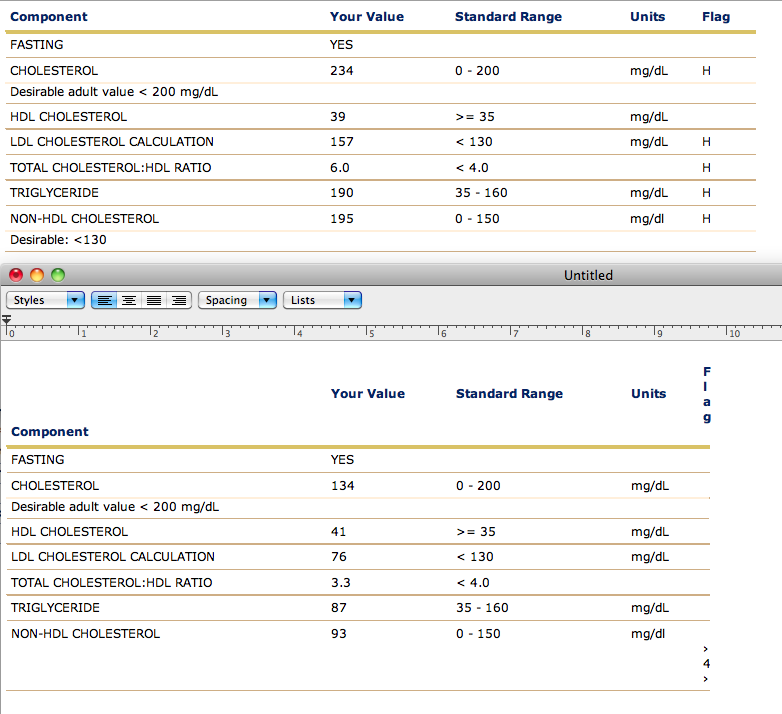This screenshot has height=714, width=782.
Task: Click the Standard Range header in upper table
Action: point(508,16)
